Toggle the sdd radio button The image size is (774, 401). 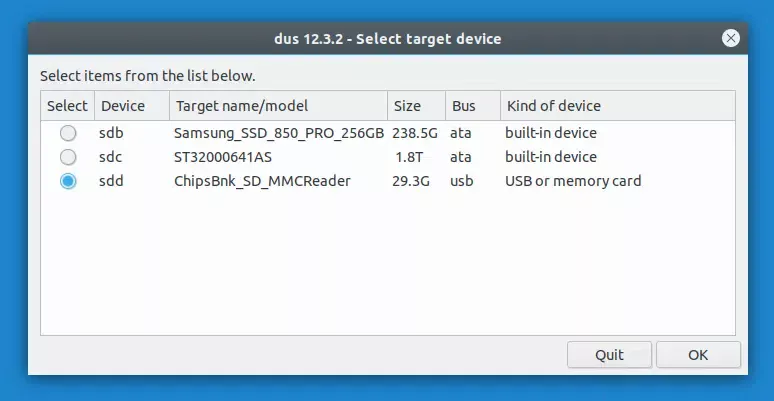(x=68, y=181)
